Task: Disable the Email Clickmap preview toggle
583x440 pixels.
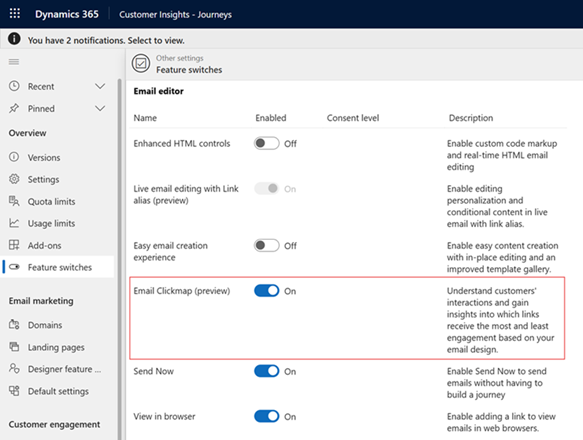Action: 267,291
